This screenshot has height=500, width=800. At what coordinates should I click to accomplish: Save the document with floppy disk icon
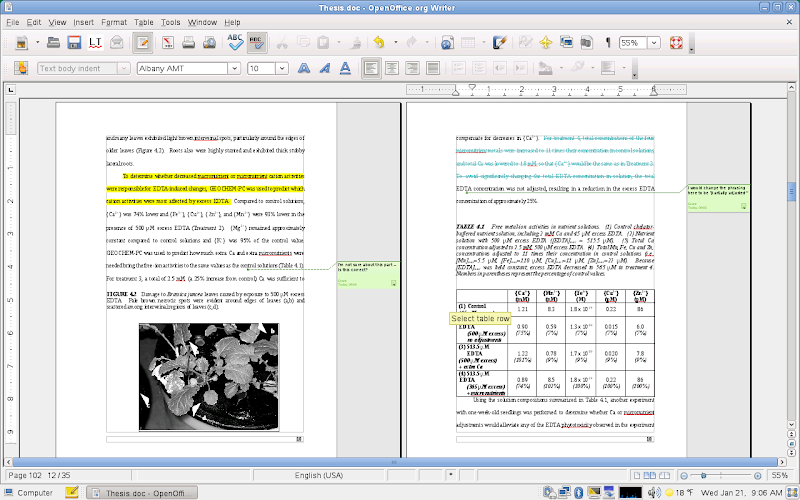pos(74,43)
